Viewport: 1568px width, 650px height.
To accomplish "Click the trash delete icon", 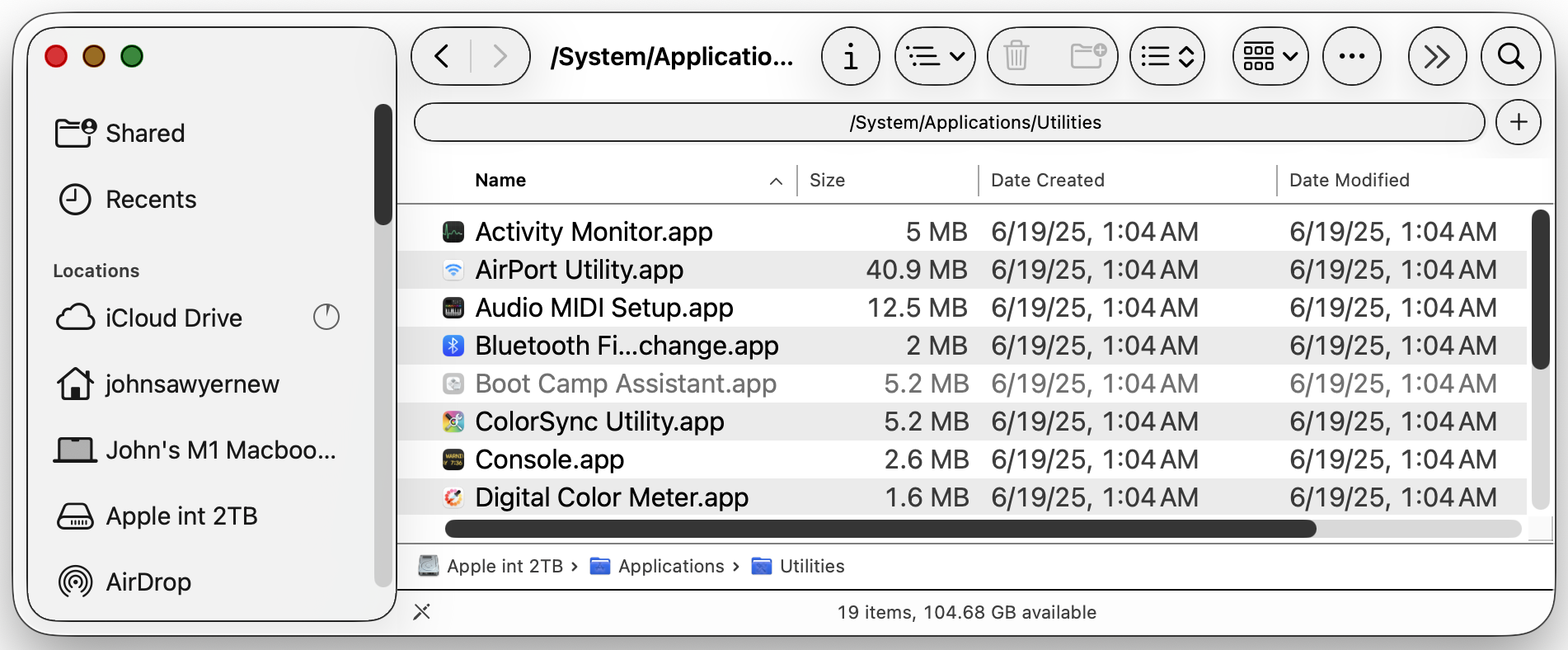I will click(x=1016, y=57).
